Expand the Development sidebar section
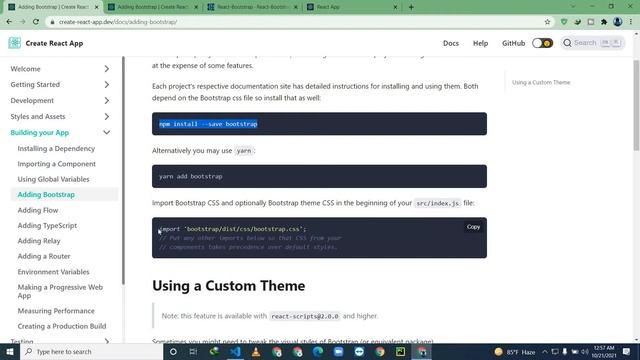 pyautogui.click(x=107, y=100)
